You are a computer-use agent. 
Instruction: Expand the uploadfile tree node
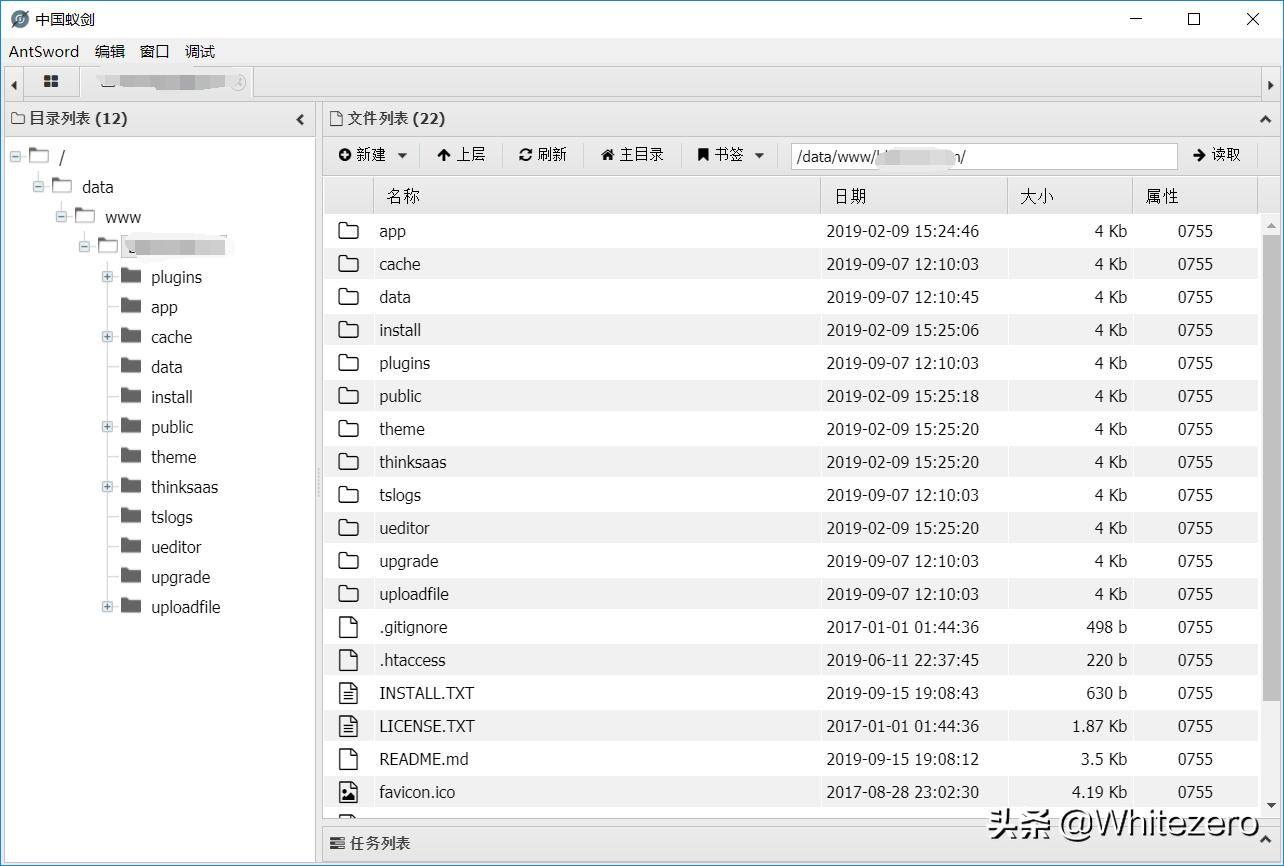click(x=107, y=607)
